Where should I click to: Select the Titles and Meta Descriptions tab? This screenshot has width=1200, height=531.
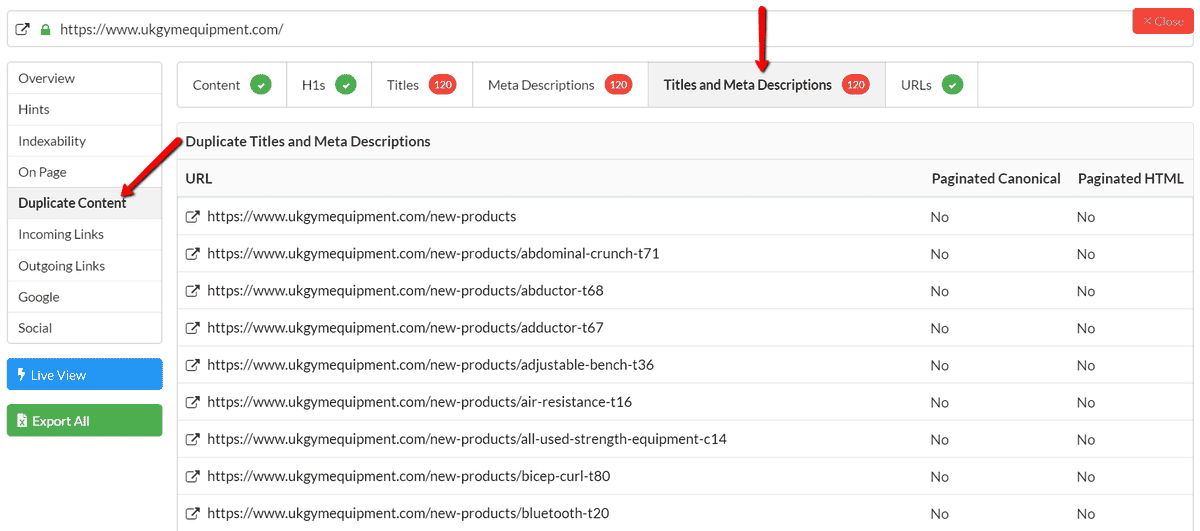767,85
